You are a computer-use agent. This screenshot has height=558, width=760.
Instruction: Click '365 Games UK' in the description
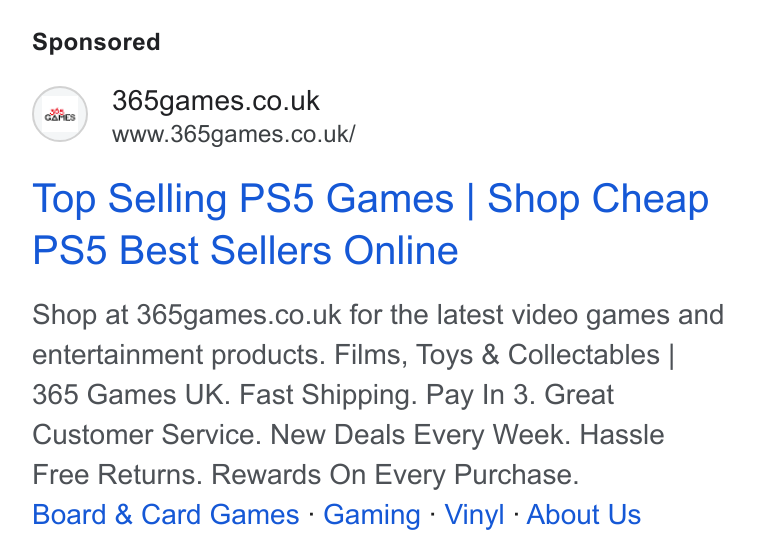point(131,395)
